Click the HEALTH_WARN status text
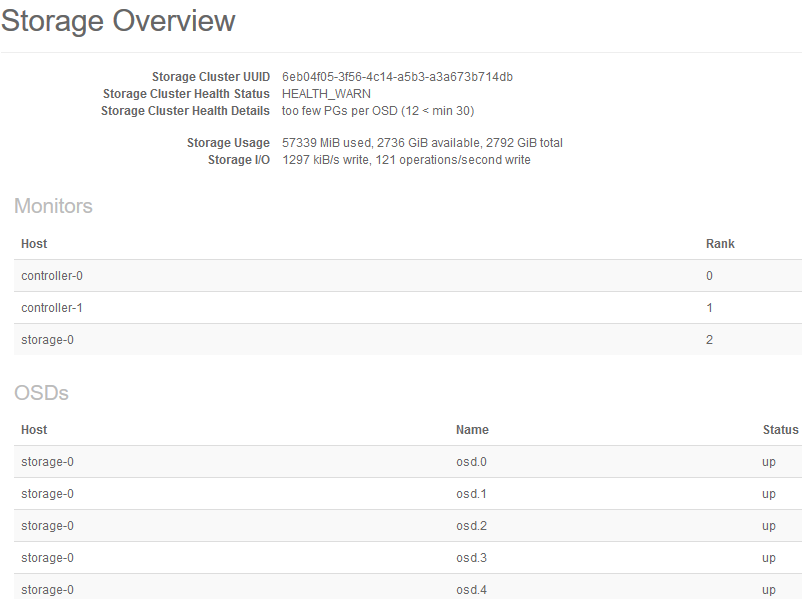 coord(326,94)
